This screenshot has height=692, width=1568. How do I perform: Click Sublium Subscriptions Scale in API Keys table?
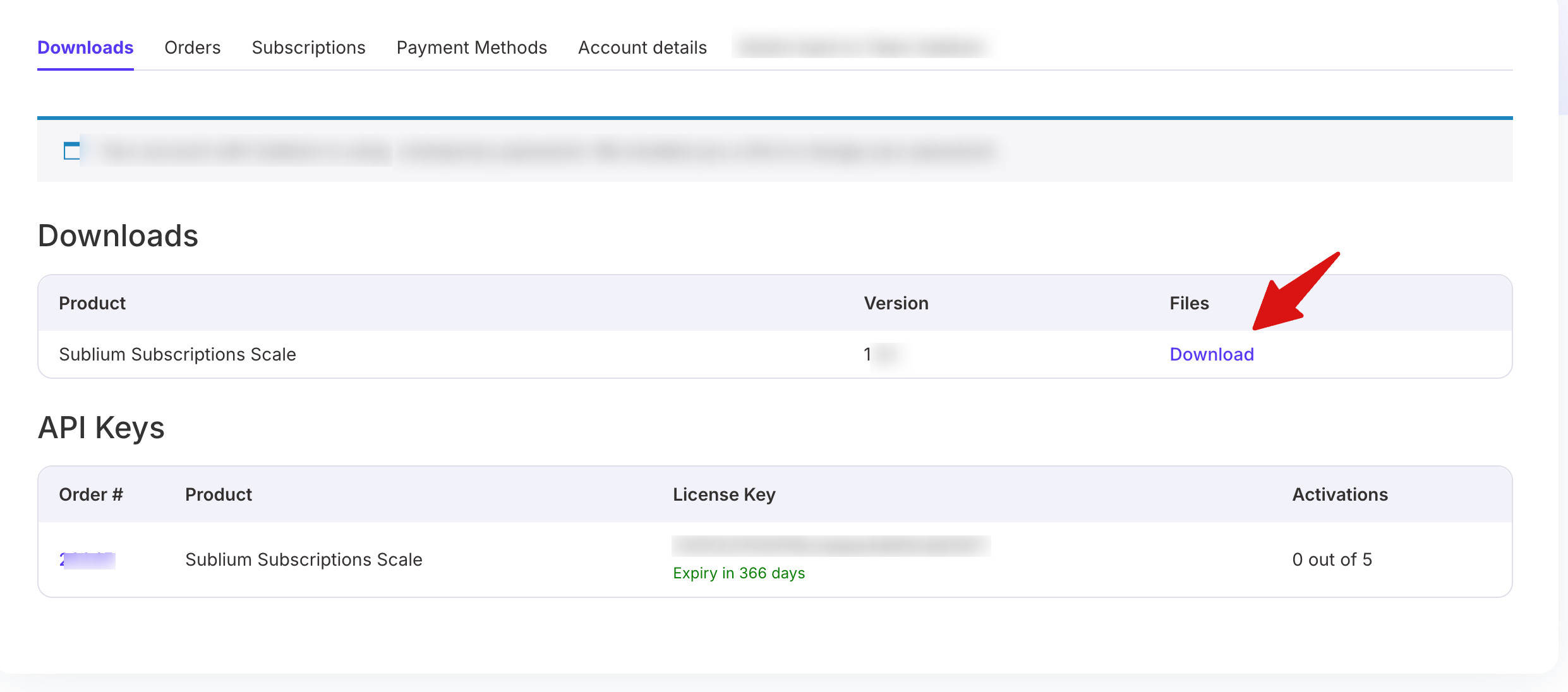pyautogui.click(x=304, y=559)
